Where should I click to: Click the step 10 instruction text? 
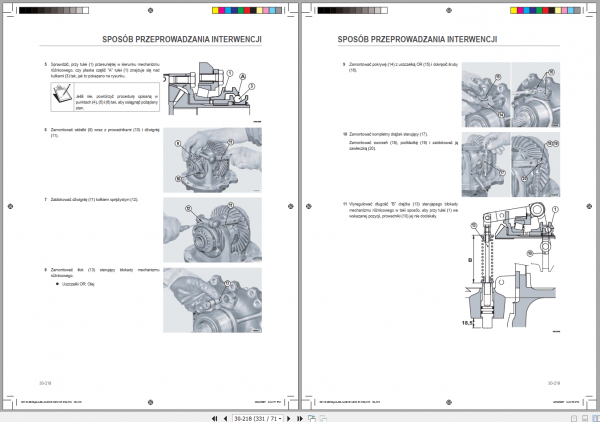tap(403, 141)
